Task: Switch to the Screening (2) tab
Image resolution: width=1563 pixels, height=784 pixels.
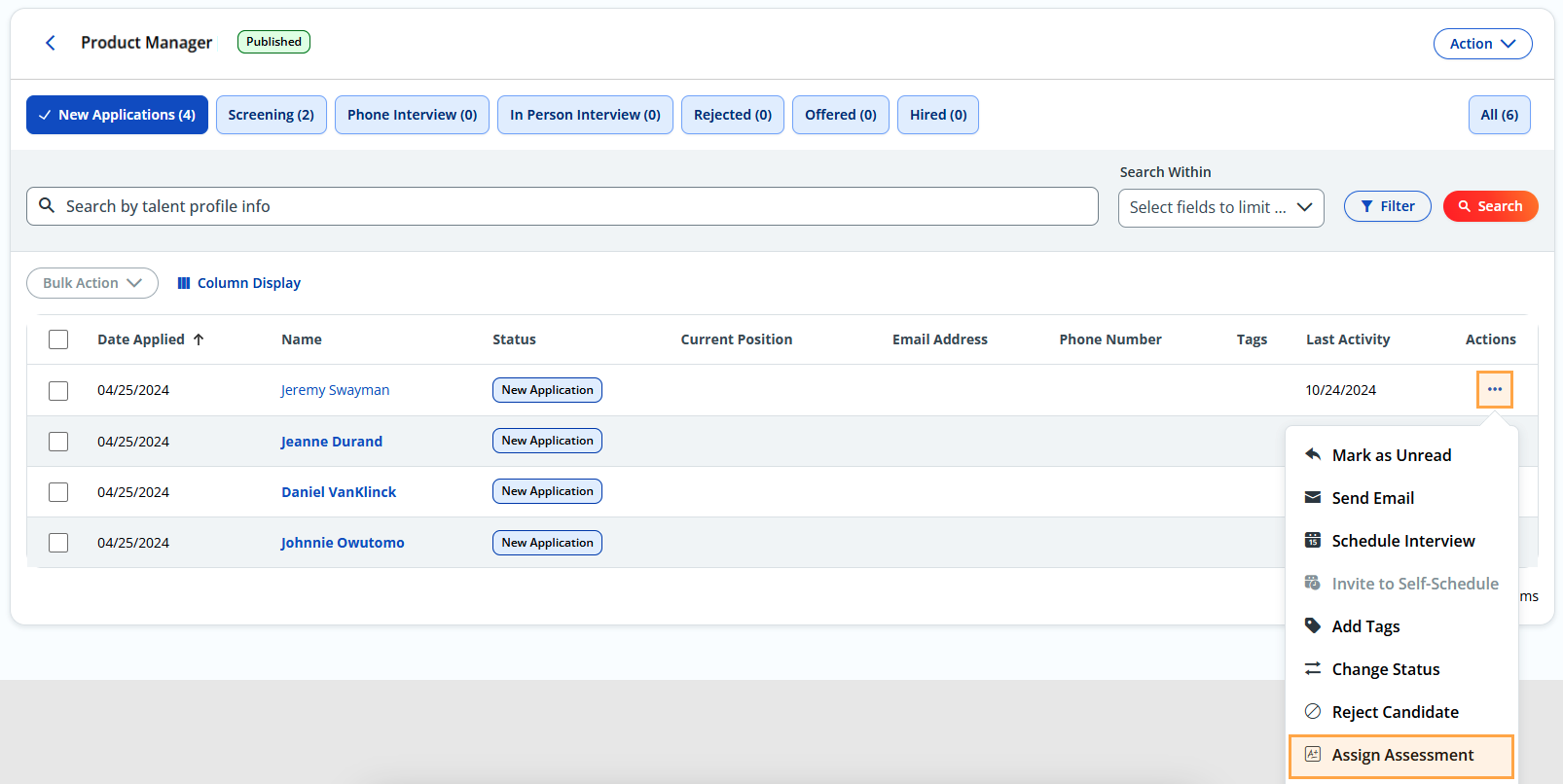Action: pyautogui.click(x=271, y=115)
